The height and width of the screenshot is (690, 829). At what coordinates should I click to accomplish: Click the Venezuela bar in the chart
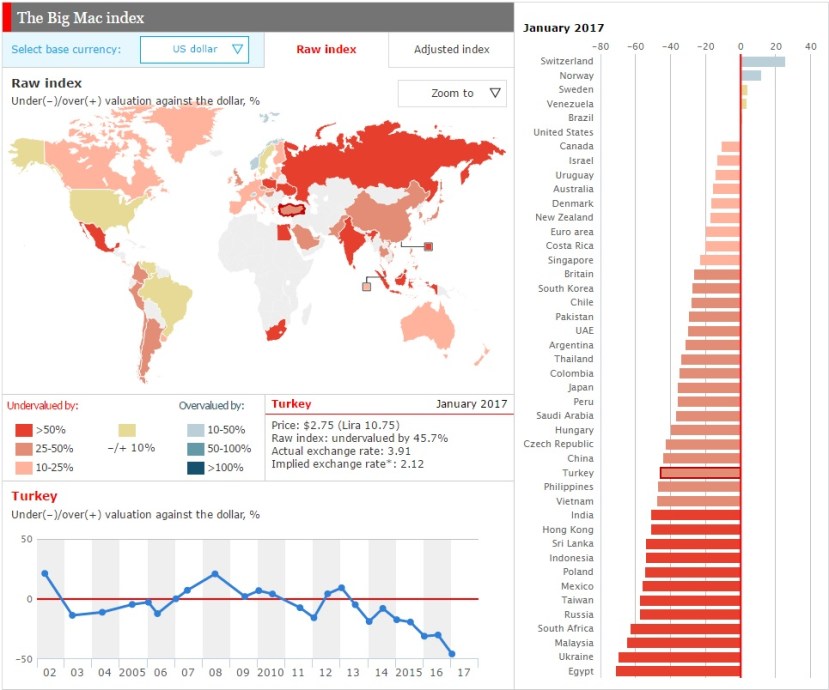click(x=744, y=104)
